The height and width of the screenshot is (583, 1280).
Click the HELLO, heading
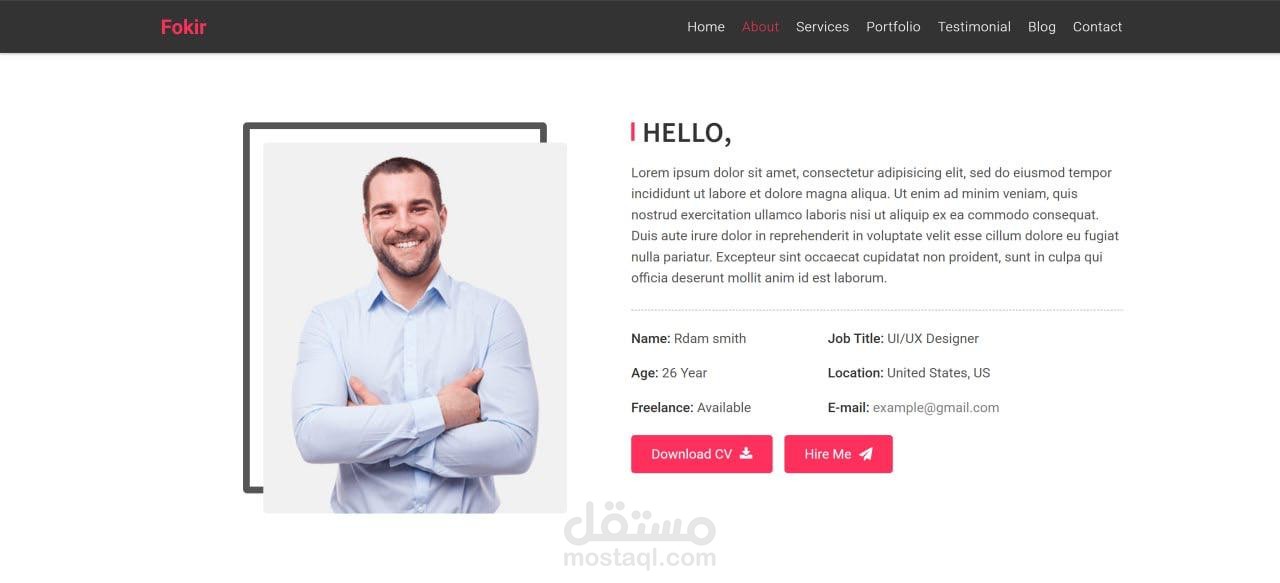point(687,133)
